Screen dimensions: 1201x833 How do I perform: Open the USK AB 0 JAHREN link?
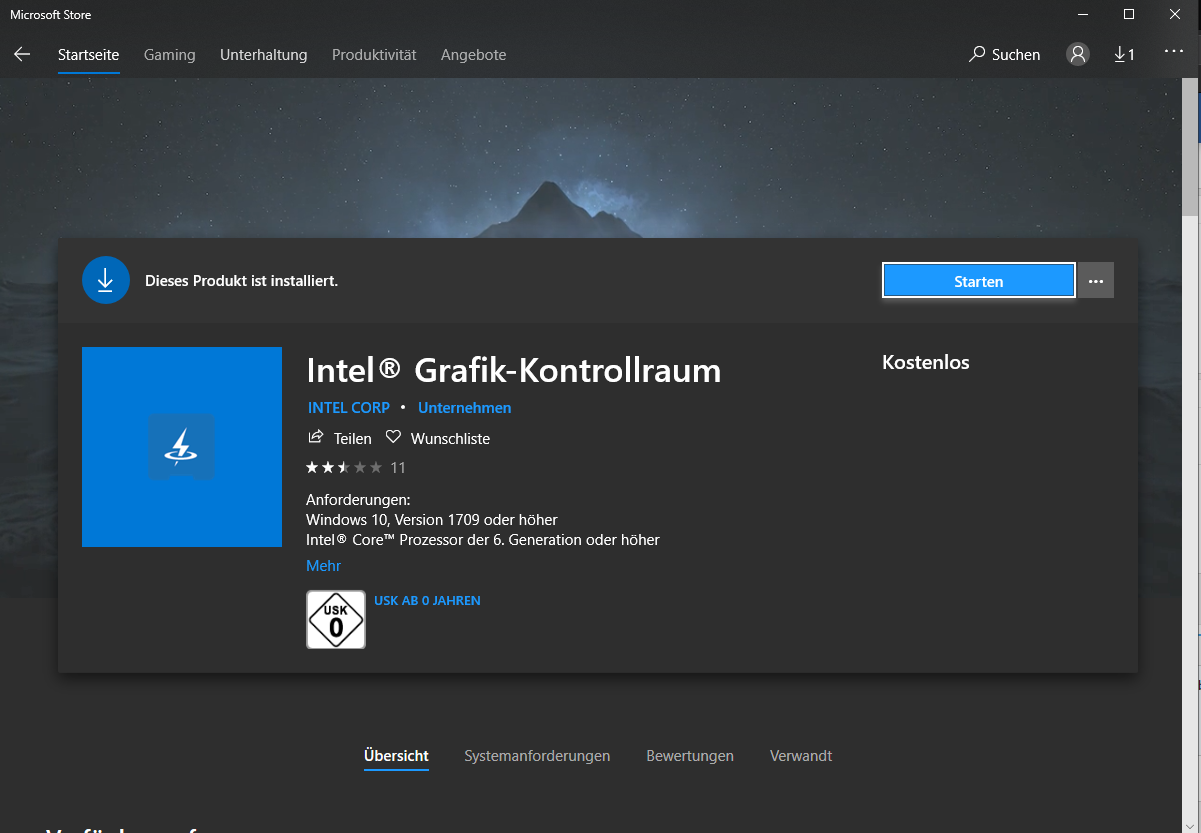click(427, 601)
